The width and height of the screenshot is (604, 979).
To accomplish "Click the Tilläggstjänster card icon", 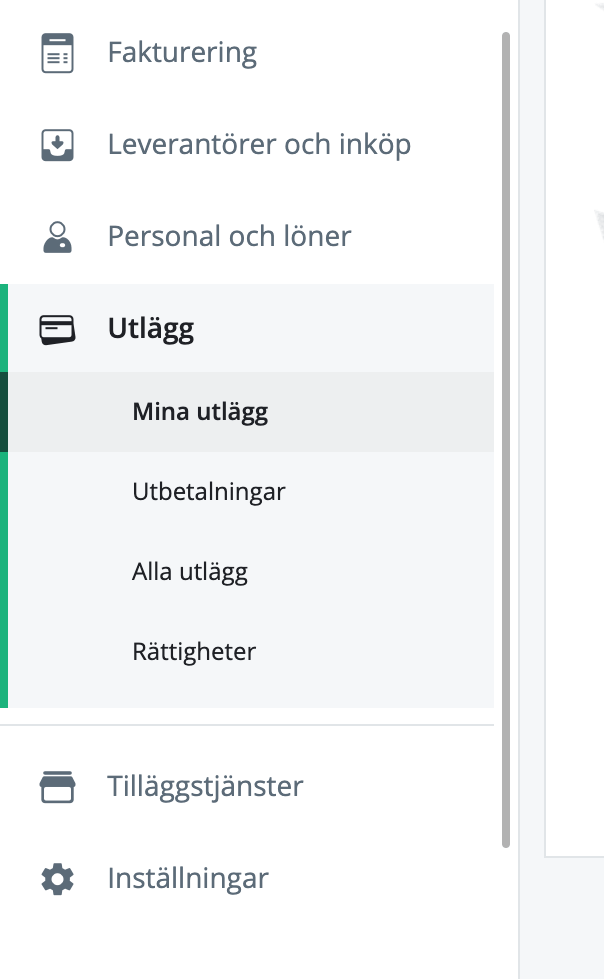I will [57, 787].
